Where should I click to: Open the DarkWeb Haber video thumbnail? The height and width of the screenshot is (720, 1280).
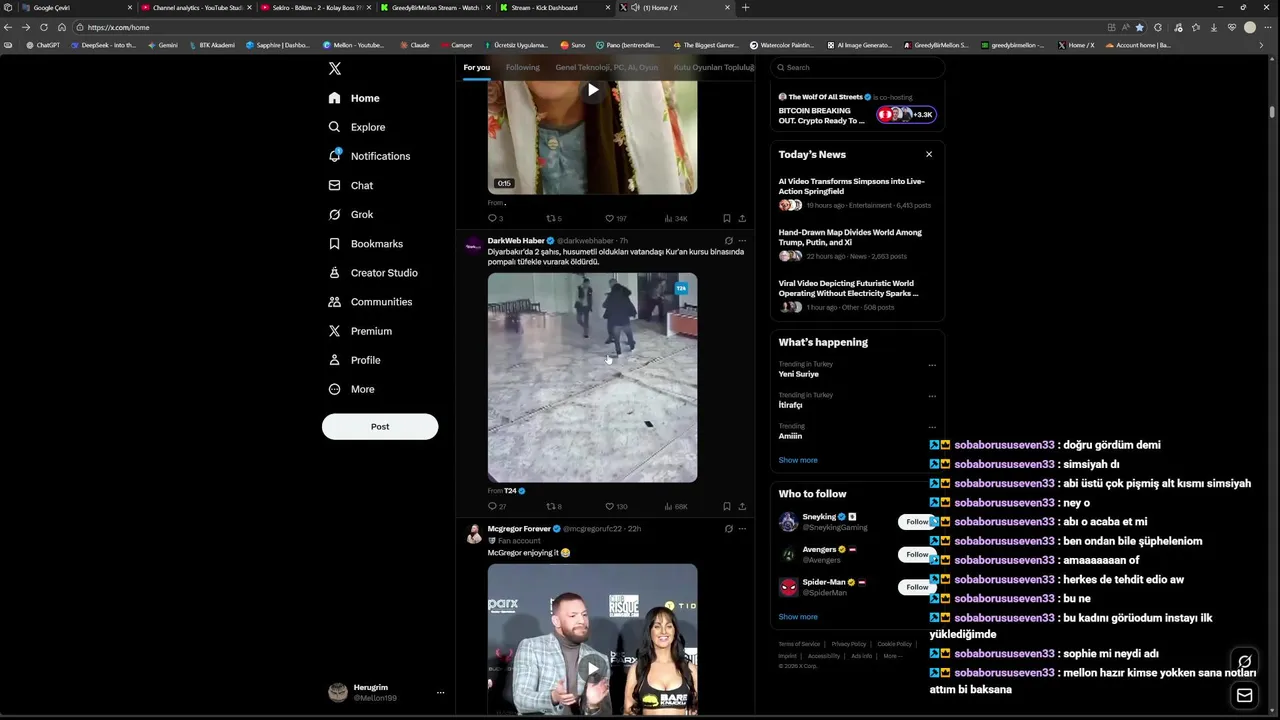pos(593,378)
